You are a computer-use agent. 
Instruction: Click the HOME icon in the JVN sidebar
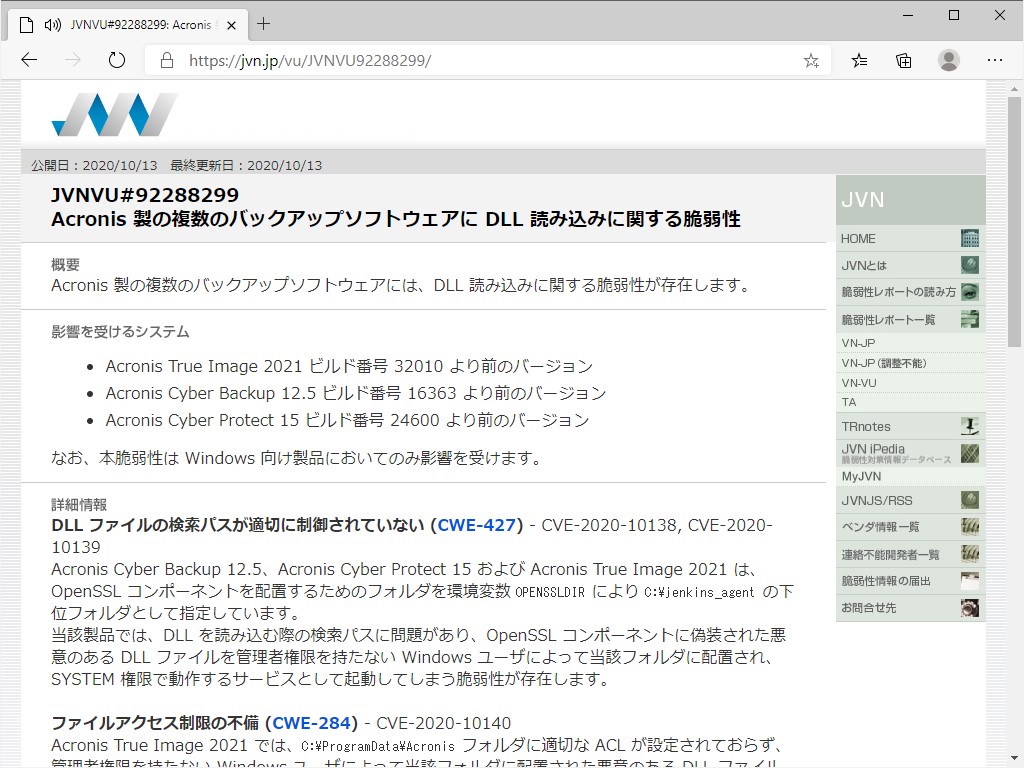coord(969,238)
